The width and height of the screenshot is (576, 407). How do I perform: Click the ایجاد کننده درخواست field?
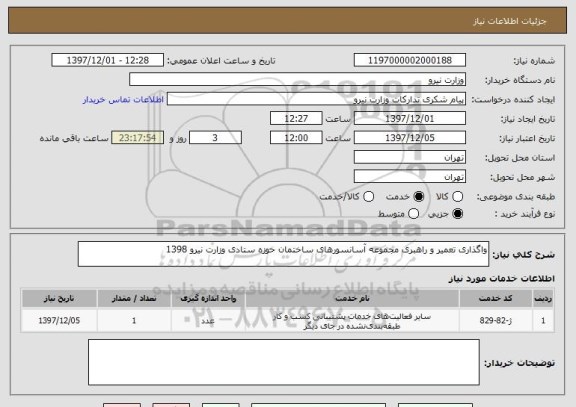(x=316, y=99)
